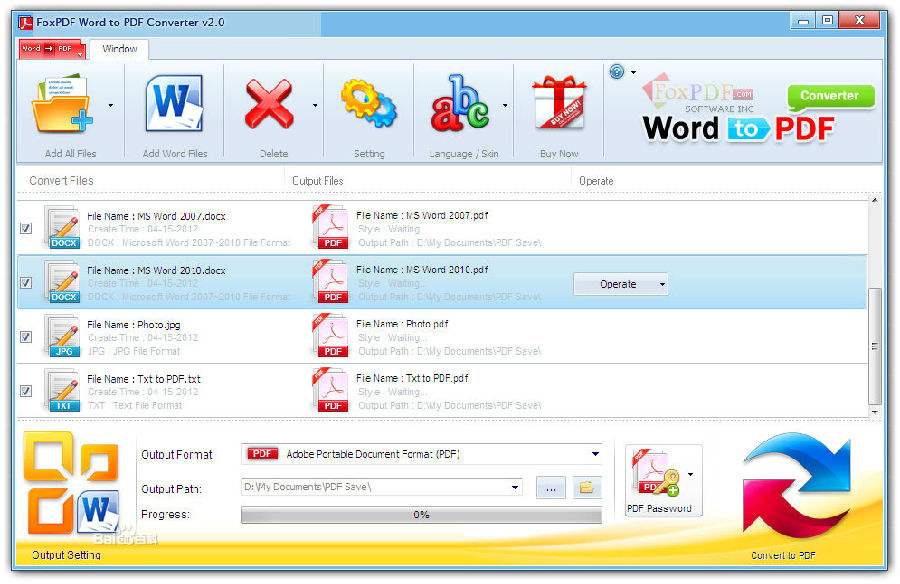Click the Convert to PDF label
Image resolution: width=900 pixels, height=584 pixels.
pyautogui.click(x=783, y=555)
